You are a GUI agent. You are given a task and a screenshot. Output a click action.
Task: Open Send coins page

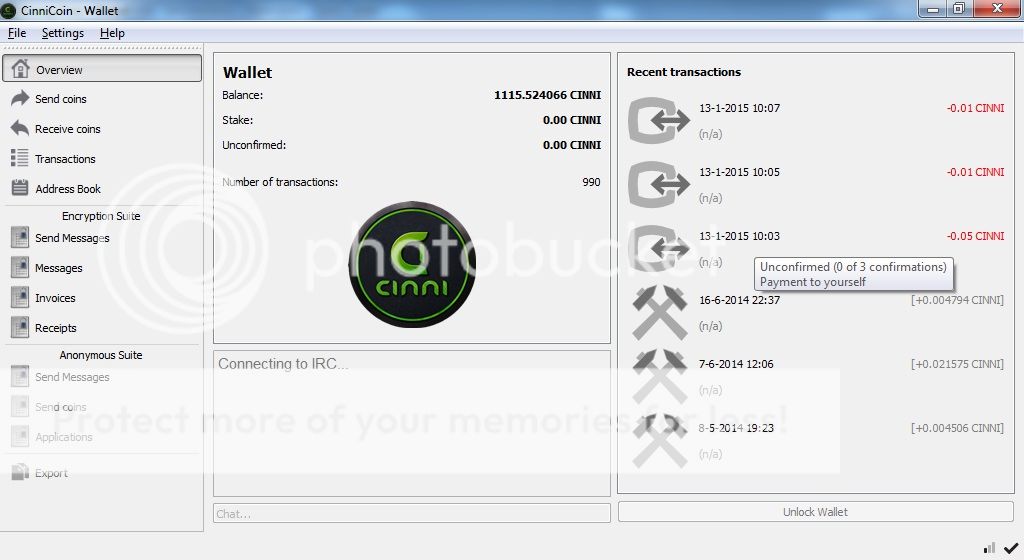(x=102, y=99)
